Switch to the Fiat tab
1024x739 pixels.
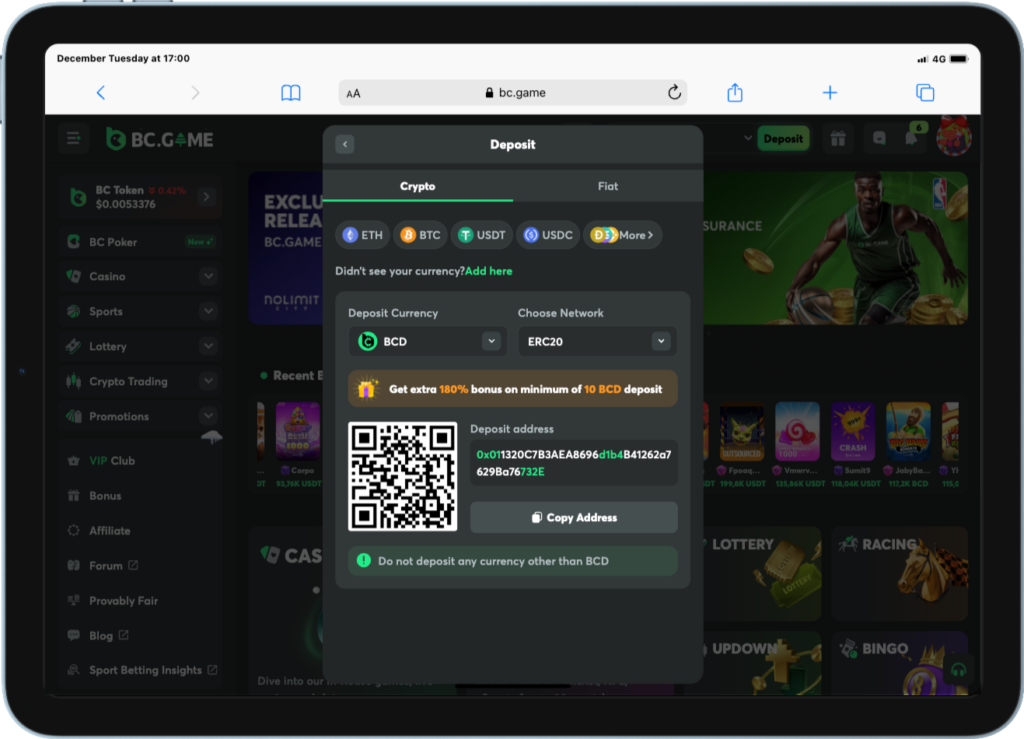[x=607, y=186]
